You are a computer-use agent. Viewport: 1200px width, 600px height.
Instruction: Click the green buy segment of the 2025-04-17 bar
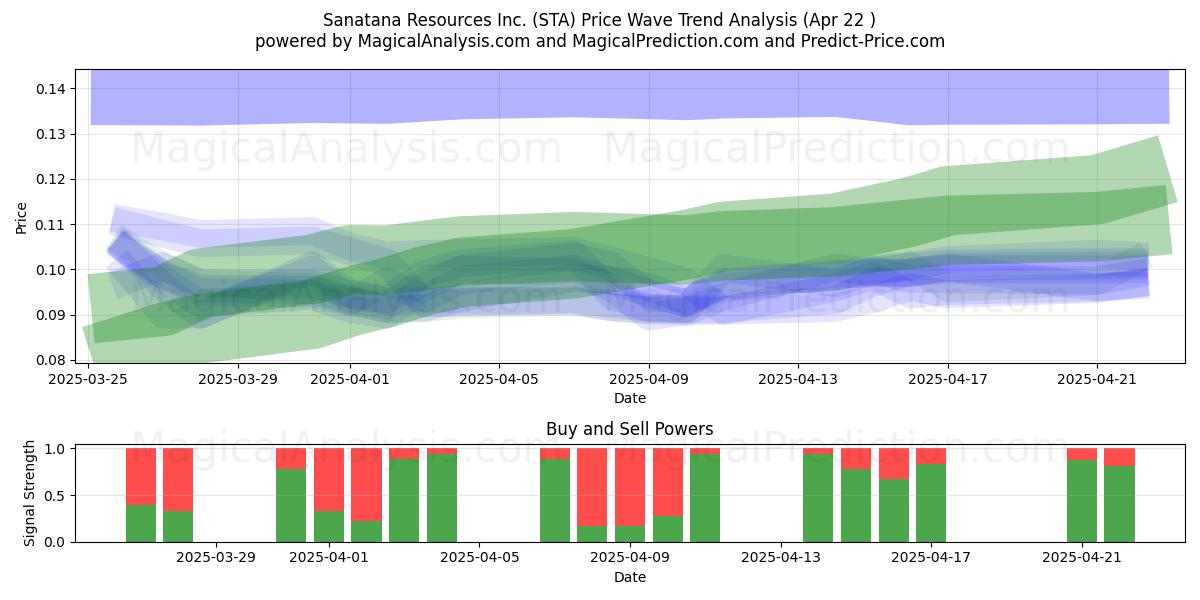click(931, 503)
